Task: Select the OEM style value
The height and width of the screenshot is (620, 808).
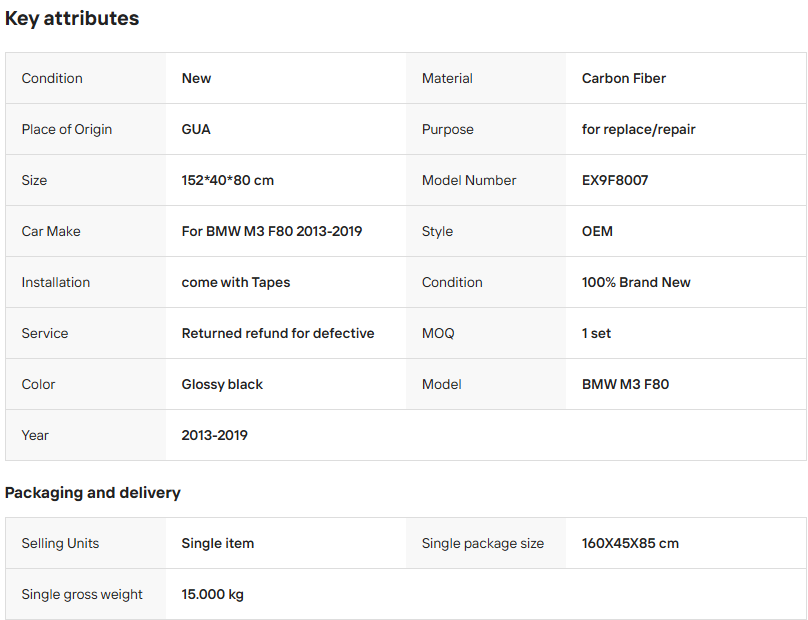Action: 597,231
